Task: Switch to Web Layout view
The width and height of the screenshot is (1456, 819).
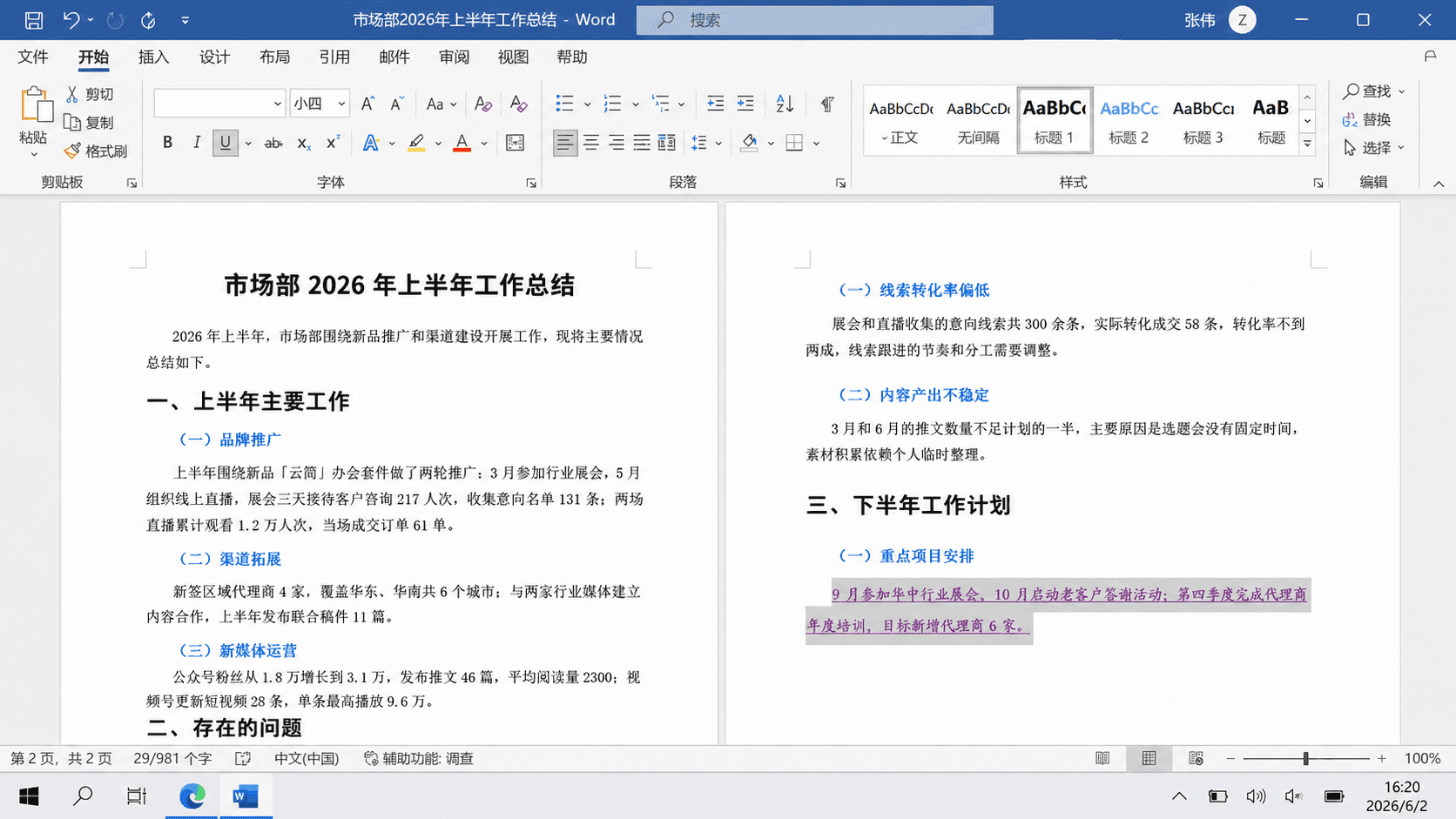Action: (x=1196, y=758)
